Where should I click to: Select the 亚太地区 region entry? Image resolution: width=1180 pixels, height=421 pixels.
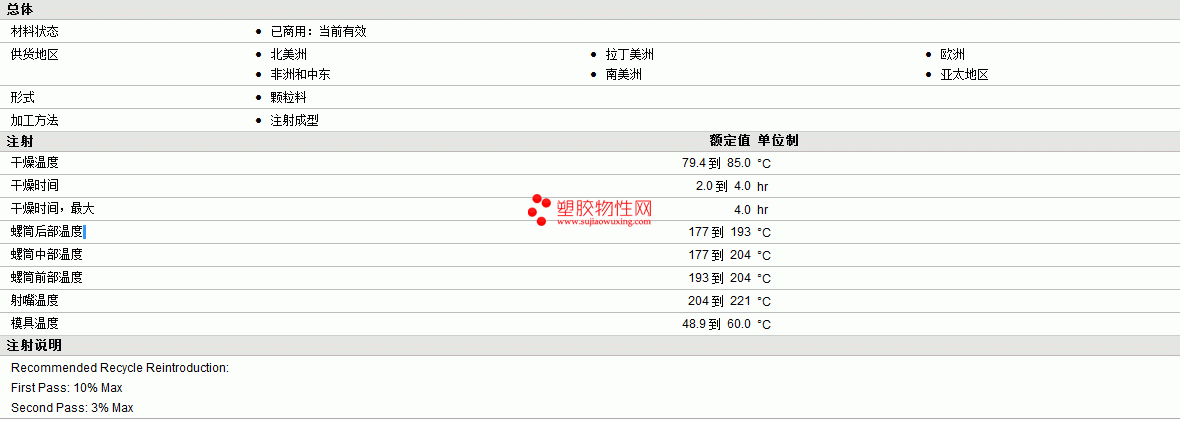tap(964, 75)
